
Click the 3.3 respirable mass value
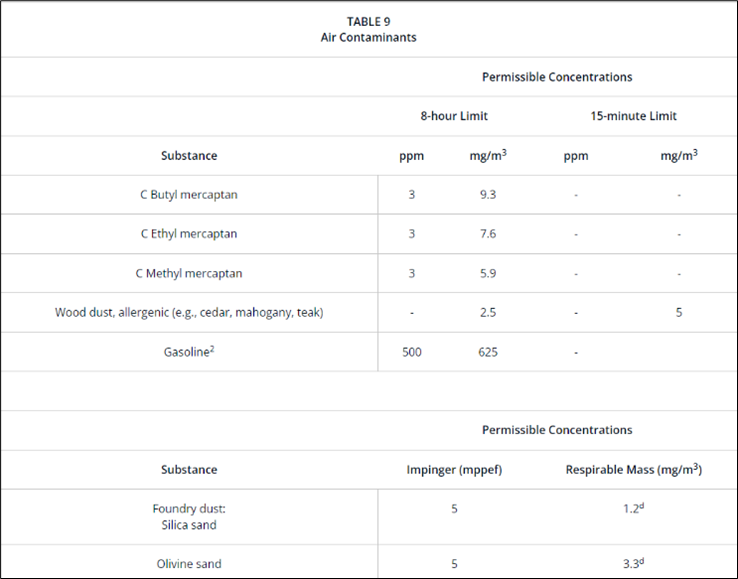pyautogui.click(x=634, y=563)
